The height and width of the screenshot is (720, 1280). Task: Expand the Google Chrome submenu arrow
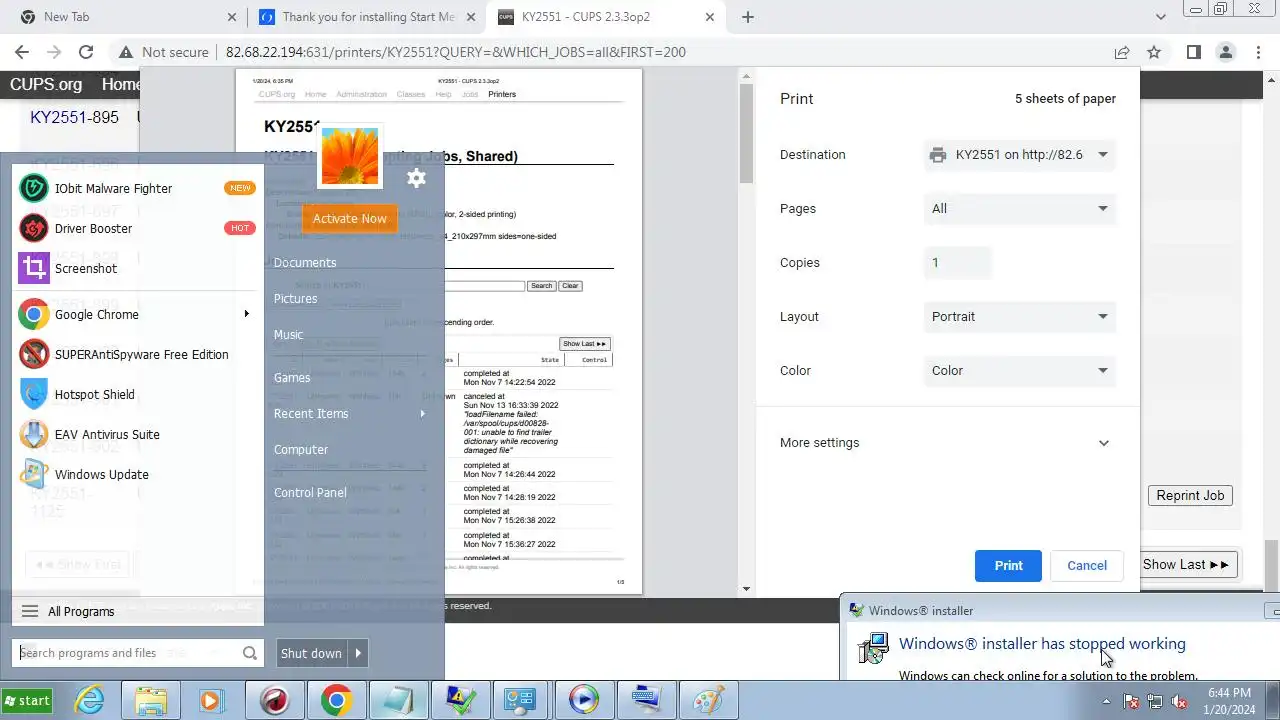pyautogui.click(x=246, y=314)
